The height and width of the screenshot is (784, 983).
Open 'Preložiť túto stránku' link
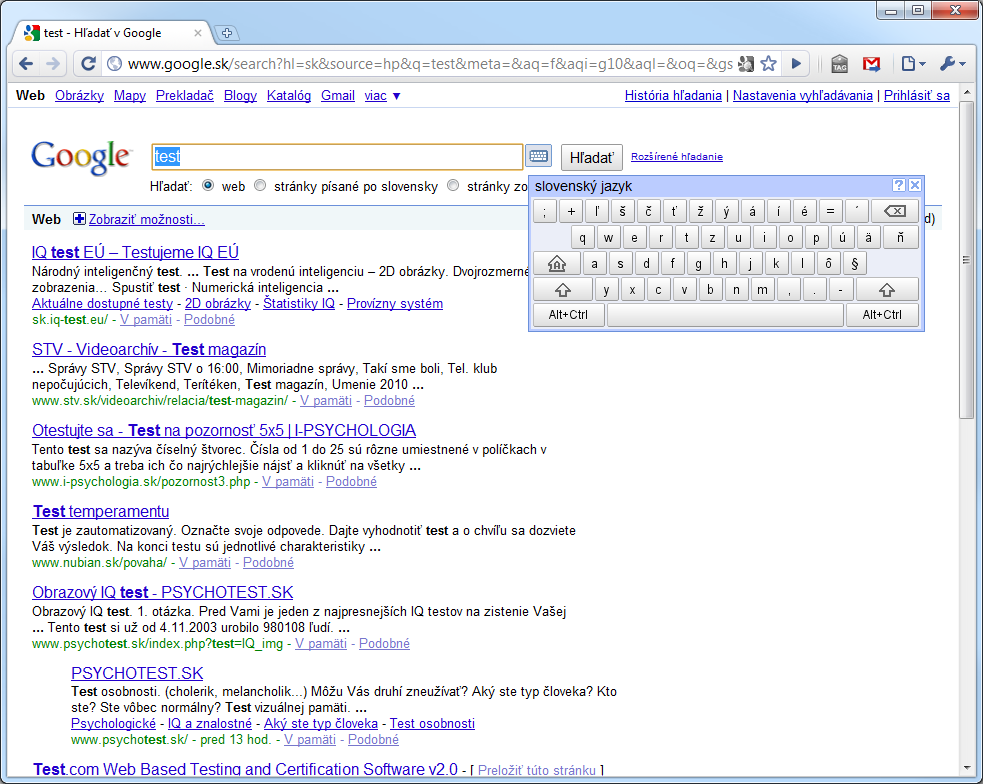[537, 770]
